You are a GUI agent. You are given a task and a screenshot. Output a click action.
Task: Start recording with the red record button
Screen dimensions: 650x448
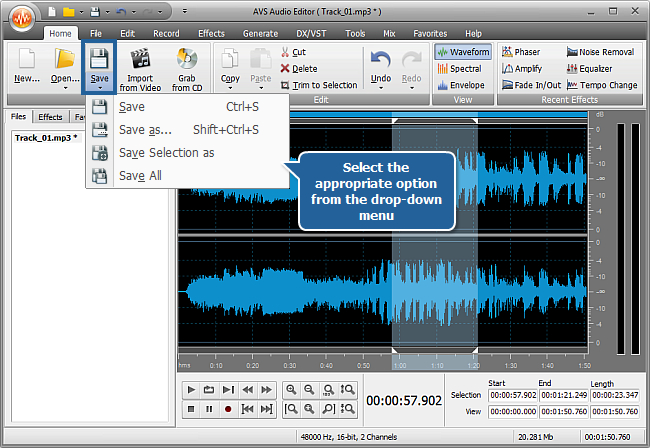(x=228, y=409)
